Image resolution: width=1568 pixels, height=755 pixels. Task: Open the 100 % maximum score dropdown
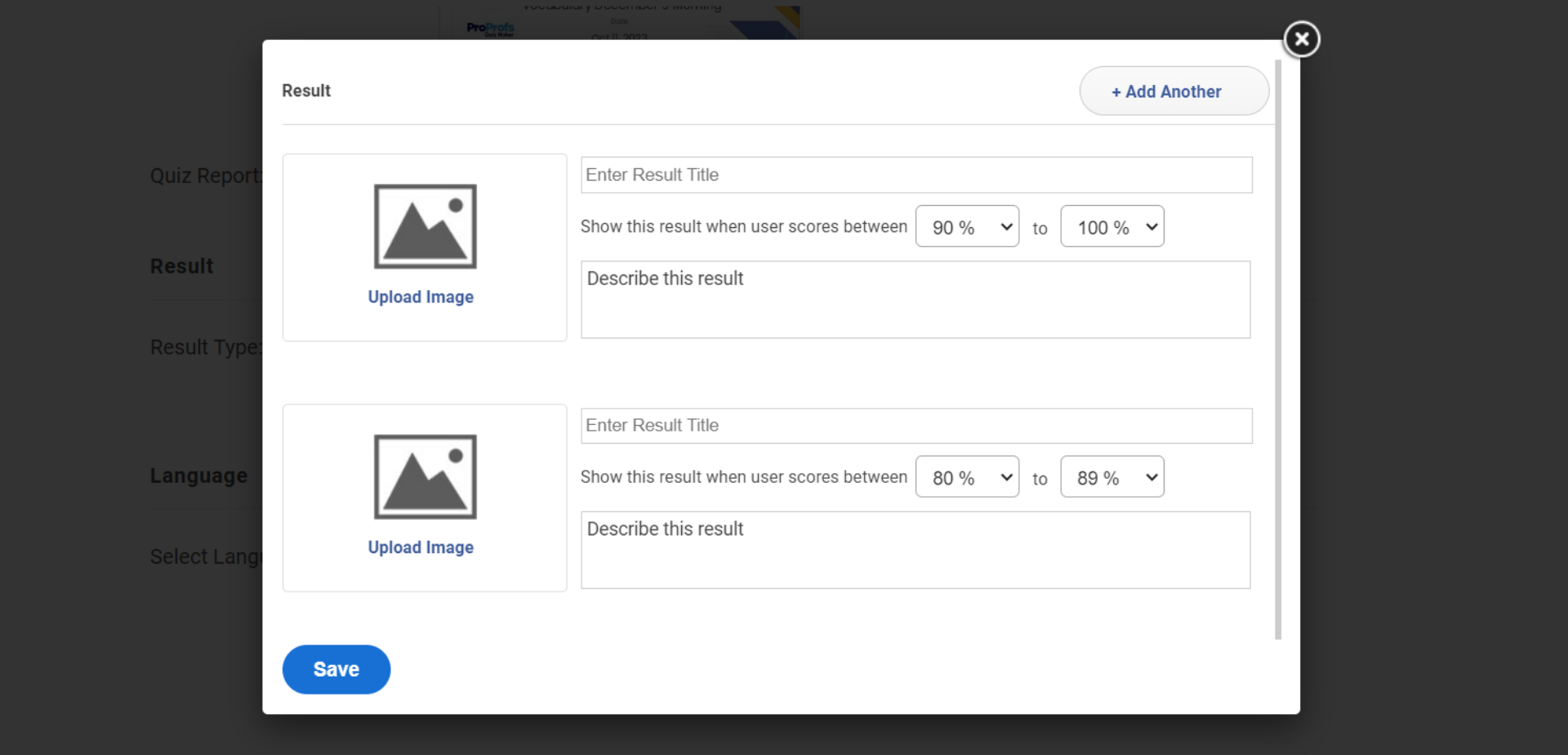(x=1111, y=227)
